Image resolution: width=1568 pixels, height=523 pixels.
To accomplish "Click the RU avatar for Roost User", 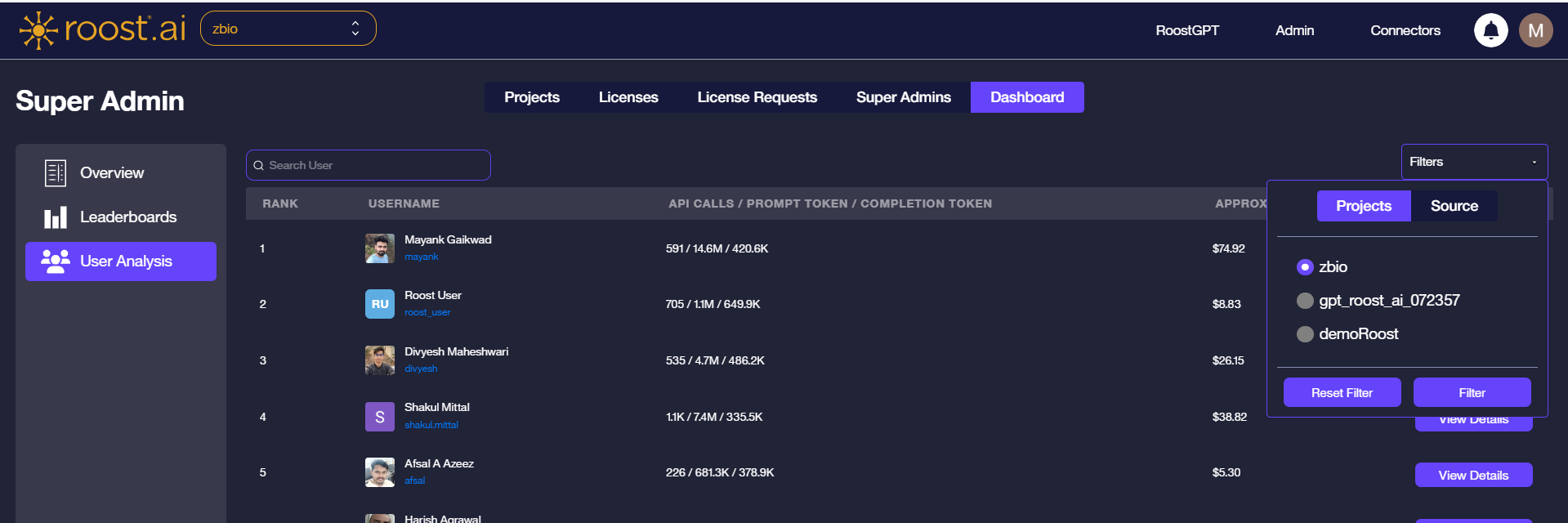I will (380, 304).
